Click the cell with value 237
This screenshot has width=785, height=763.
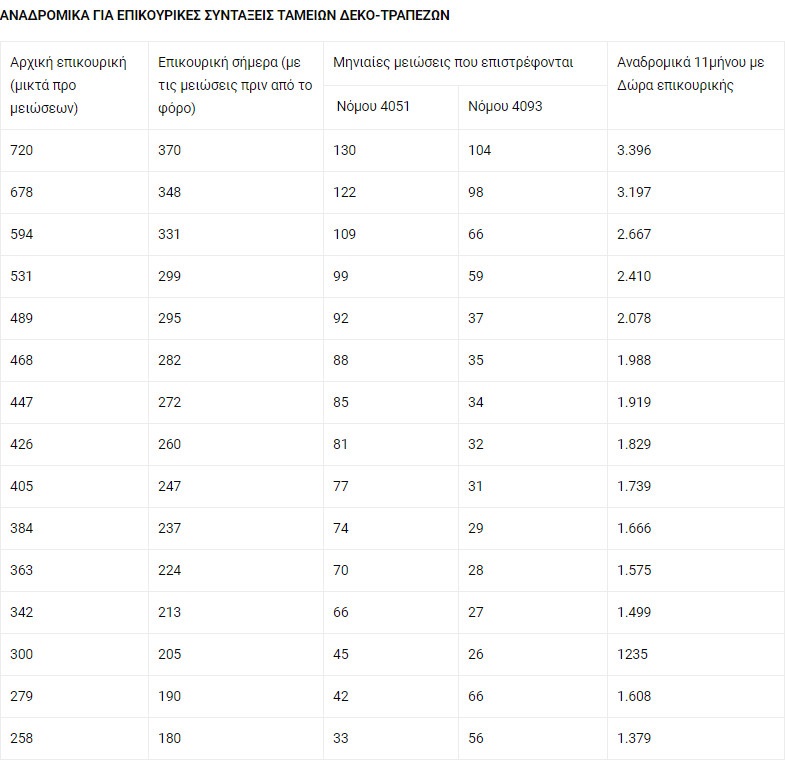tap(170, 528)
